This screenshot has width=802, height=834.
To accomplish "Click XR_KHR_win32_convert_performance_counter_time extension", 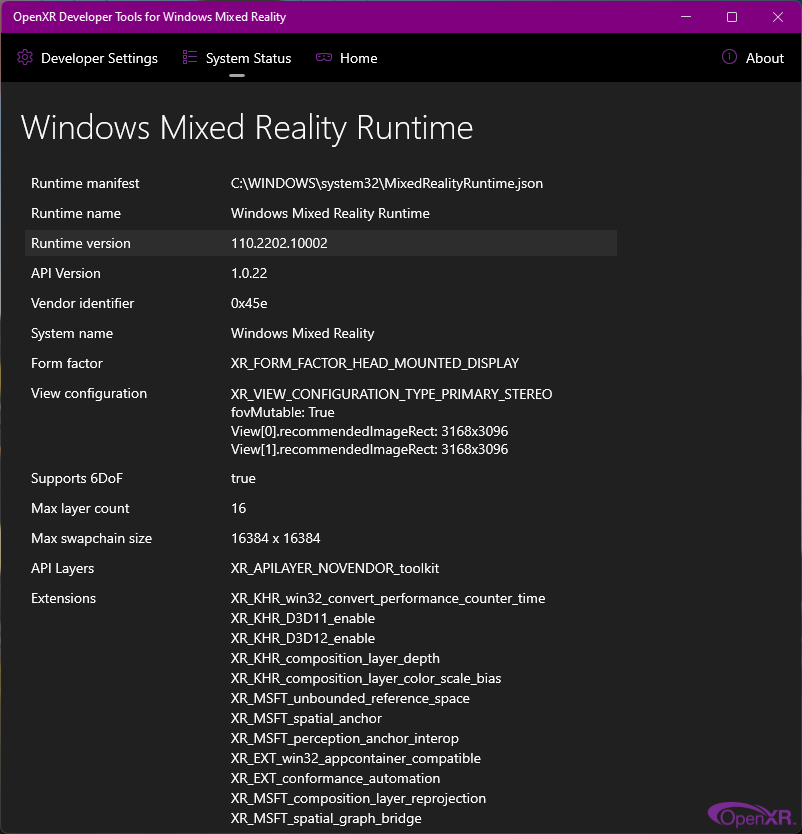I will pos(388,599).
